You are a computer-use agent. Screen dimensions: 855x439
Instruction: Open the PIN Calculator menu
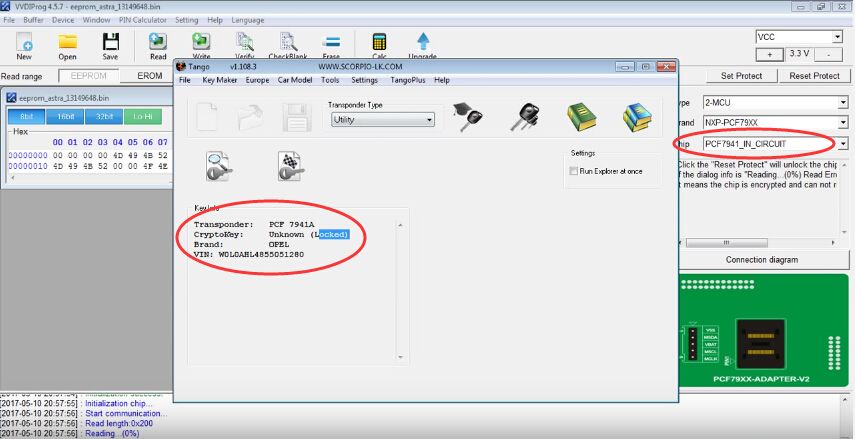point(143,20)
